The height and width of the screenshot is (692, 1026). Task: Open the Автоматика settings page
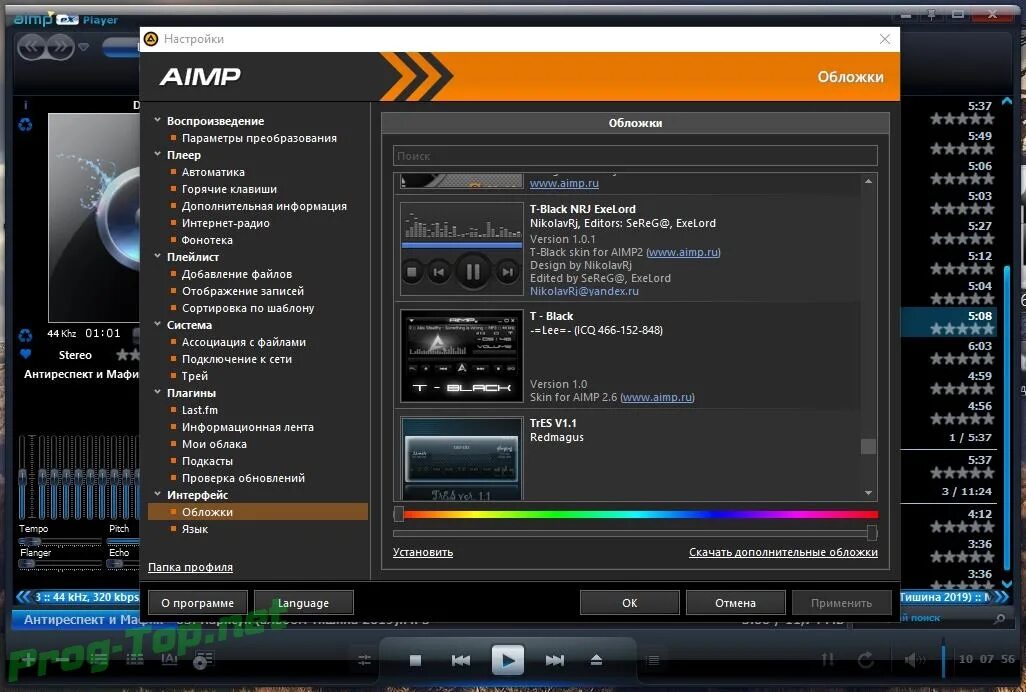213,172
